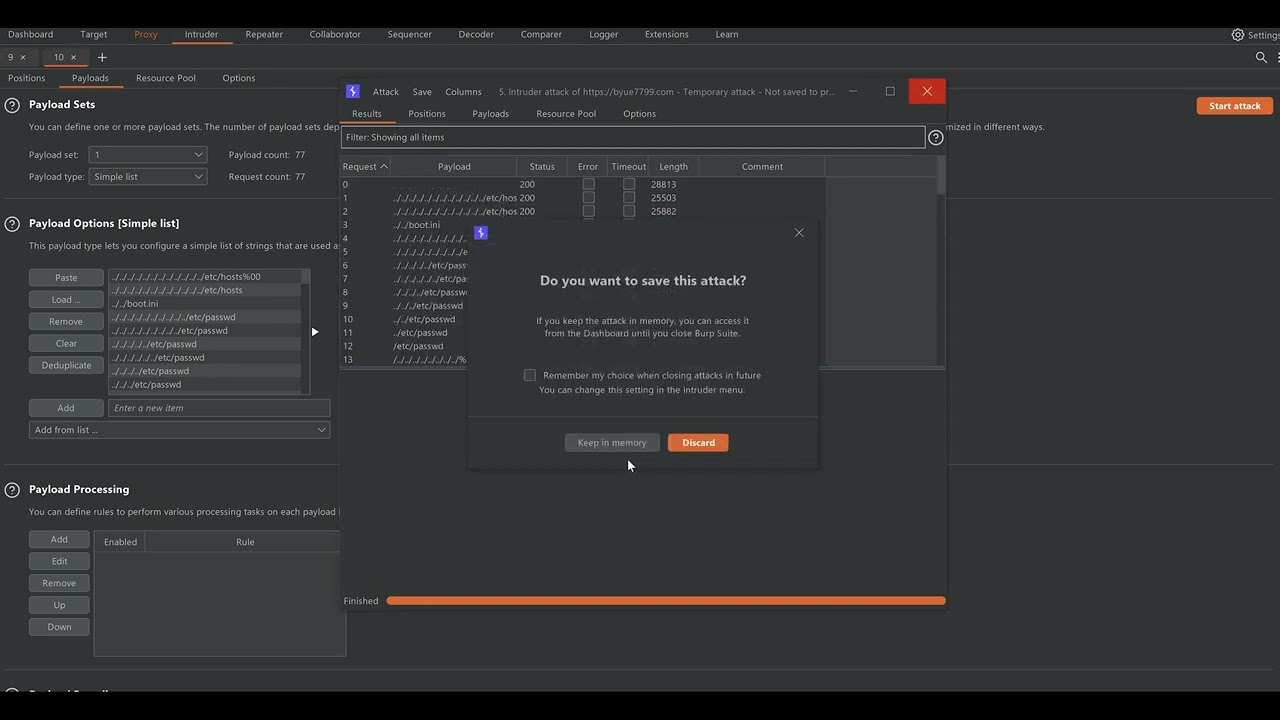Toggle Timeout checkbox for request 2

(x=629, y=212)
